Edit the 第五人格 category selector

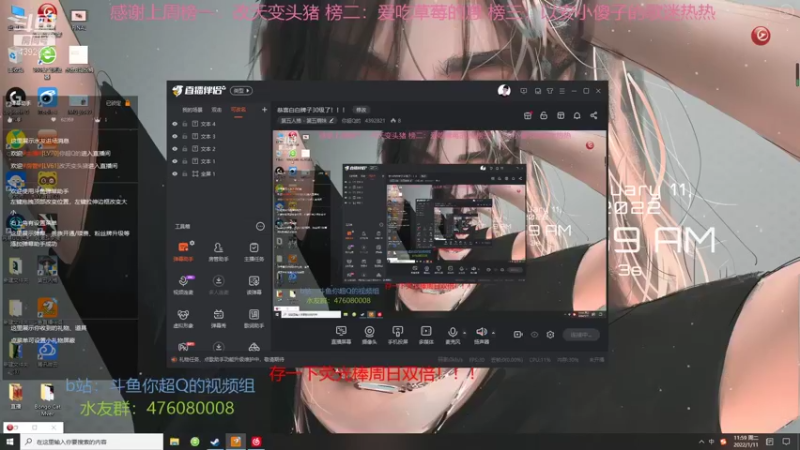click(x=307, y=121)
